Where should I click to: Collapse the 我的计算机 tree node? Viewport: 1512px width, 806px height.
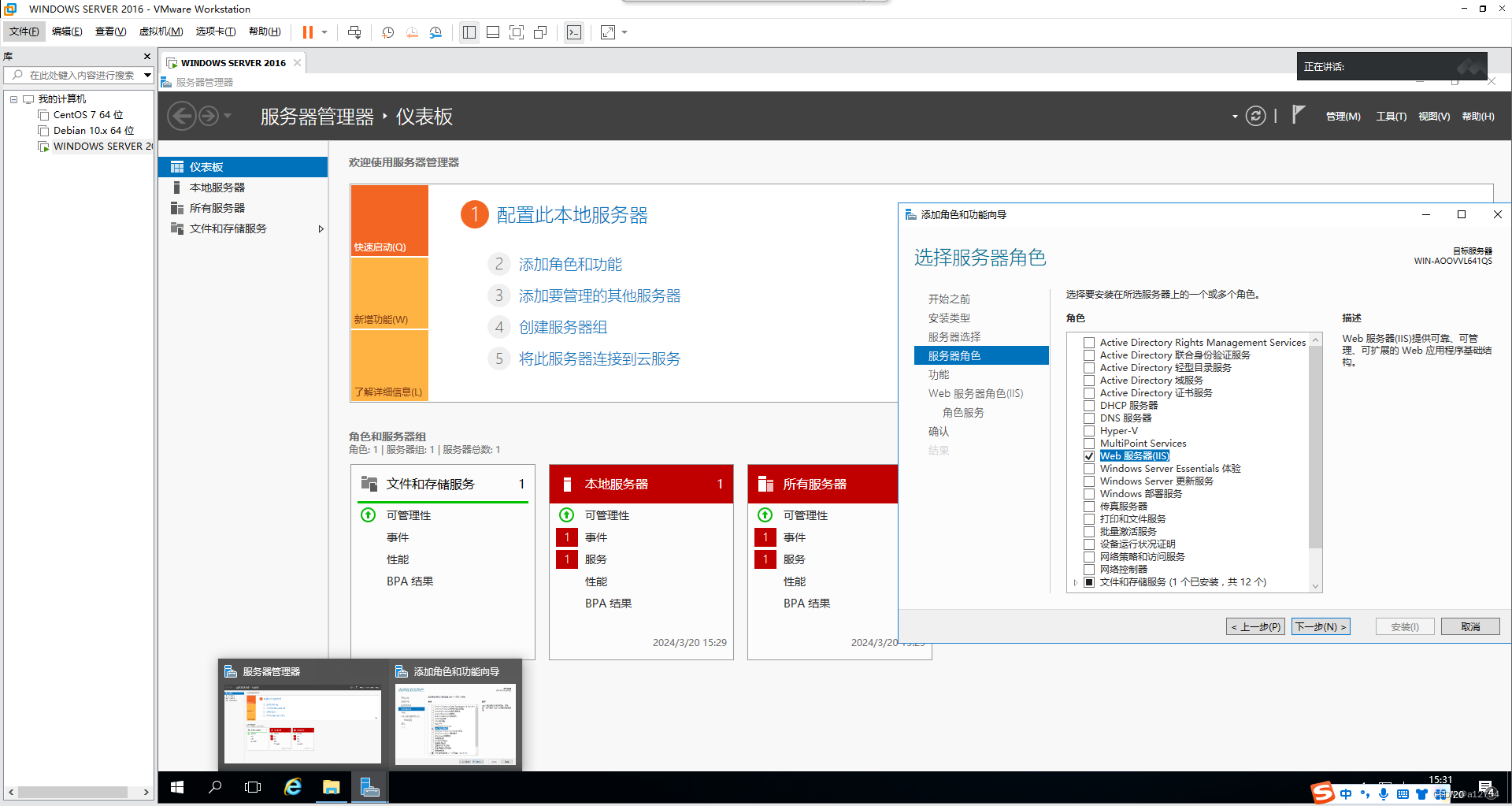13,99
